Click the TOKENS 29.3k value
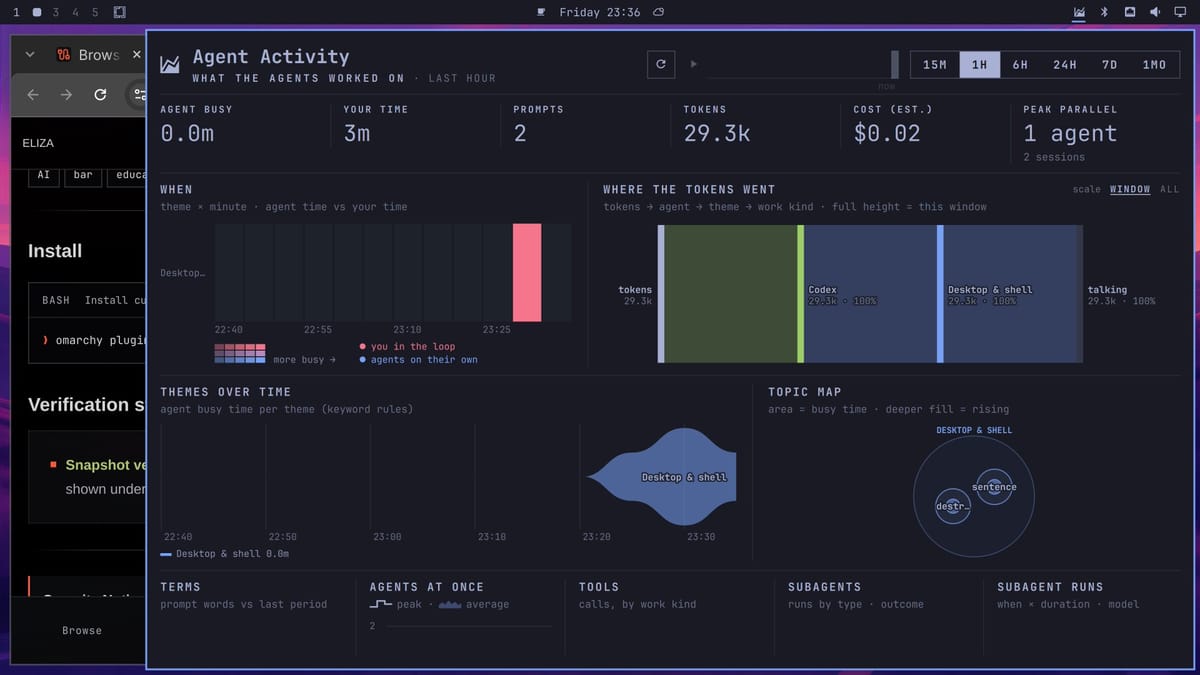 tap(717, 134)
